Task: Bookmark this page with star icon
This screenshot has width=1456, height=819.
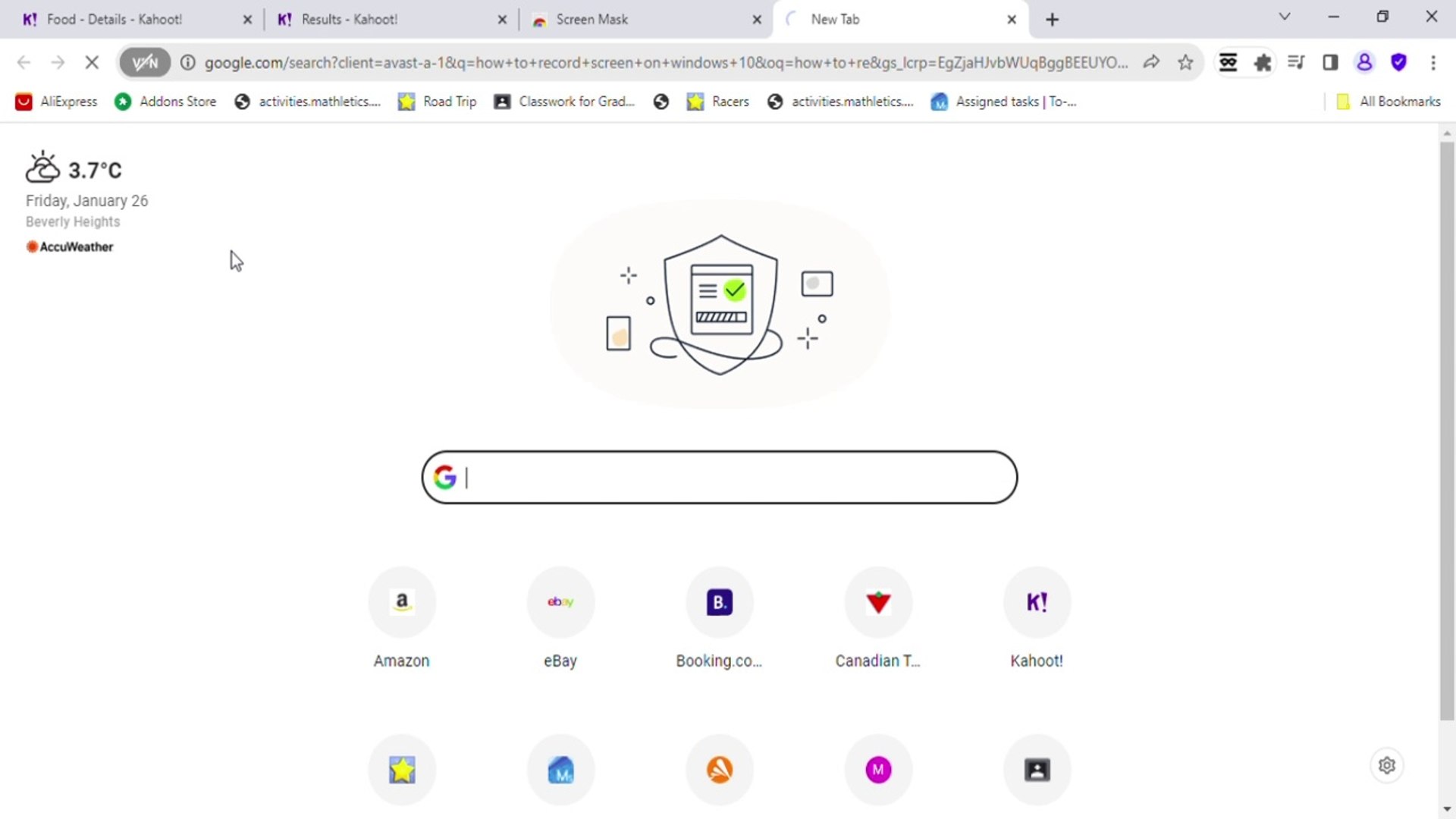Action: [1185, 63]
